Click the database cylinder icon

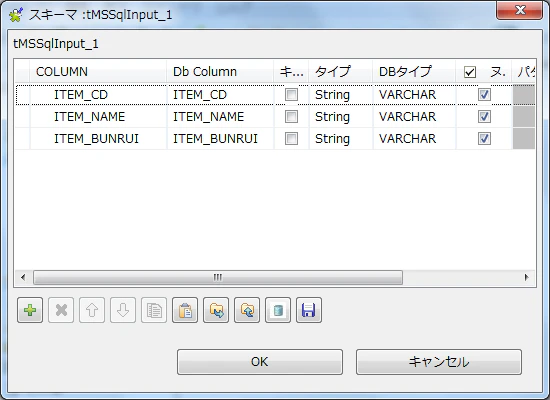pos(278,310)
